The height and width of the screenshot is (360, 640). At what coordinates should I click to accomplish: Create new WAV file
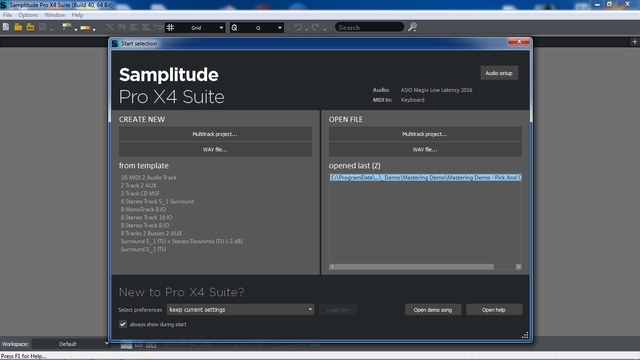(x=215, y=149)
